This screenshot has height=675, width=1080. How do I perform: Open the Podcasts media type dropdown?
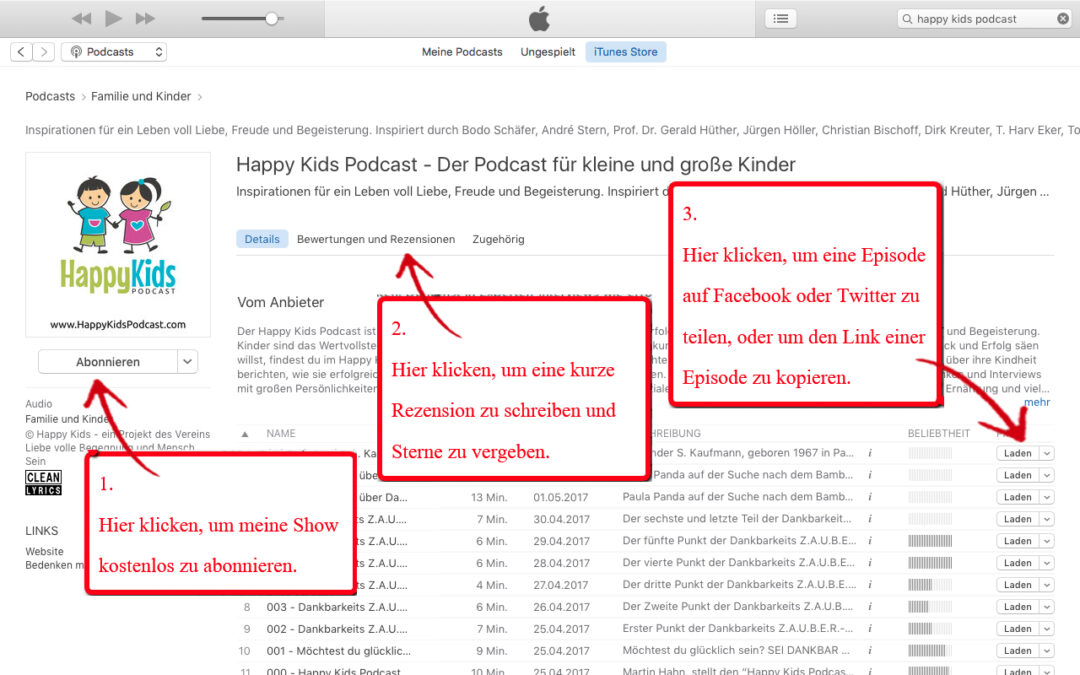coord(114,52)
